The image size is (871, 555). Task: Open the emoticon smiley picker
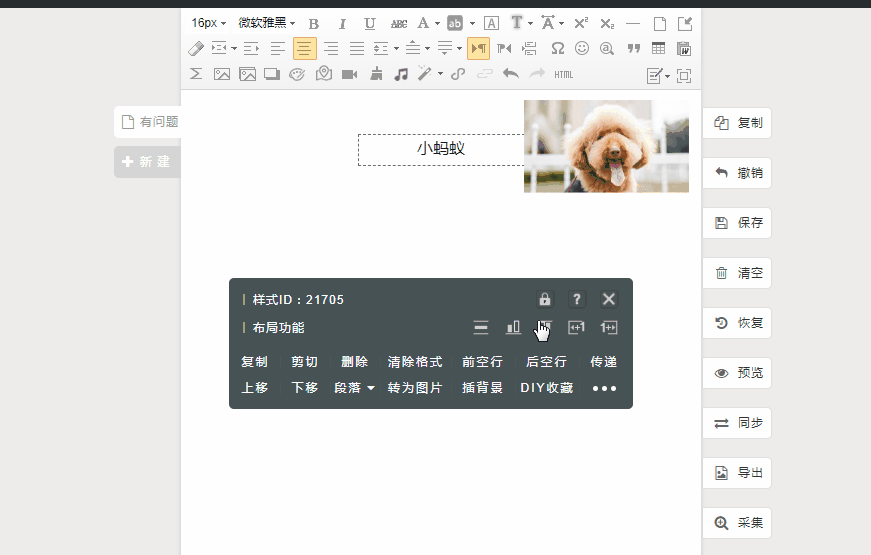582,49
